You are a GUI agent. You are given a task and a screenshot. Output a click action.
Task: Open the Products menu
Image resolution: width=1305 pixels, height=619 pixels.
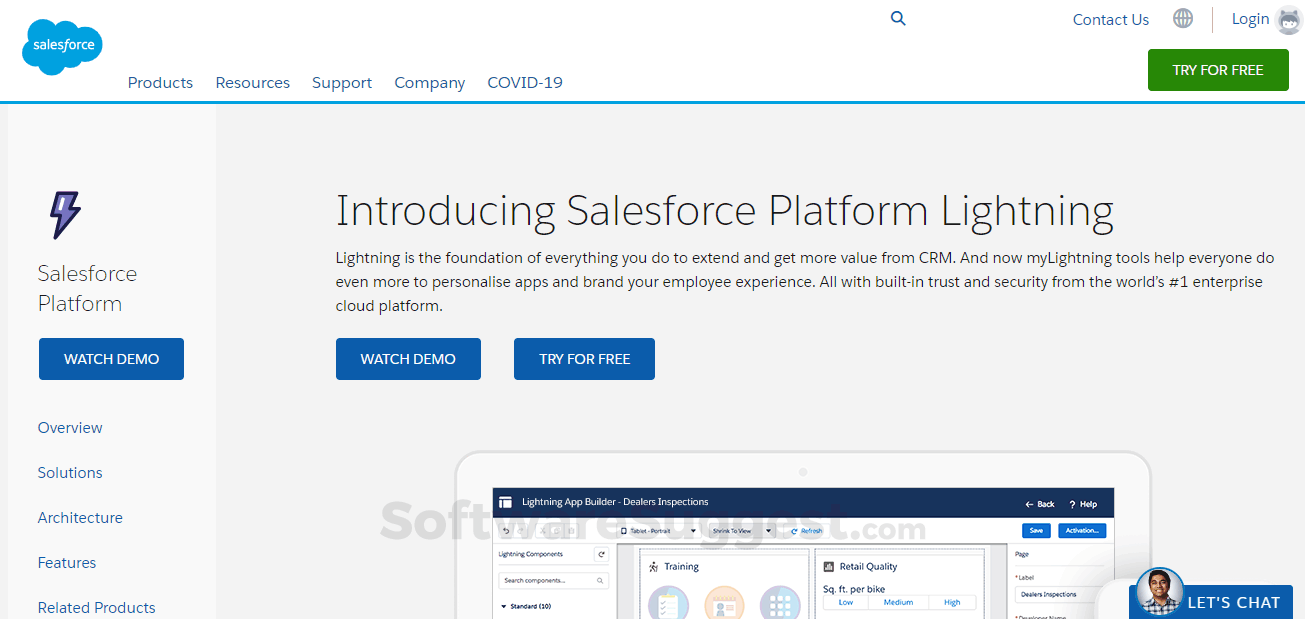pyautogui.click(x=160, y=82)
